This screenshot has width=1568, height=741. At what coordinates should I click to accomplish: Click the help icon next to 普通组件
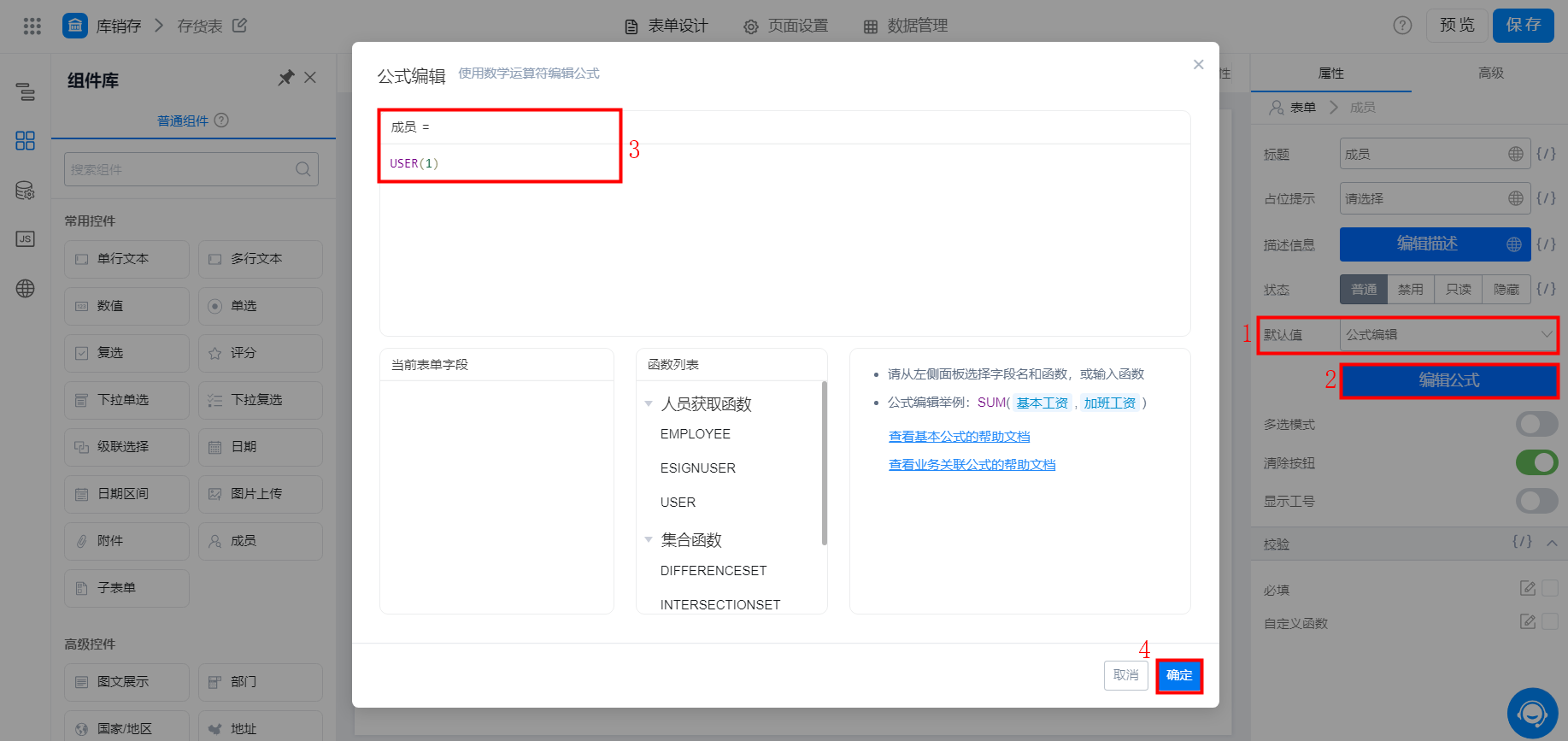221,121
